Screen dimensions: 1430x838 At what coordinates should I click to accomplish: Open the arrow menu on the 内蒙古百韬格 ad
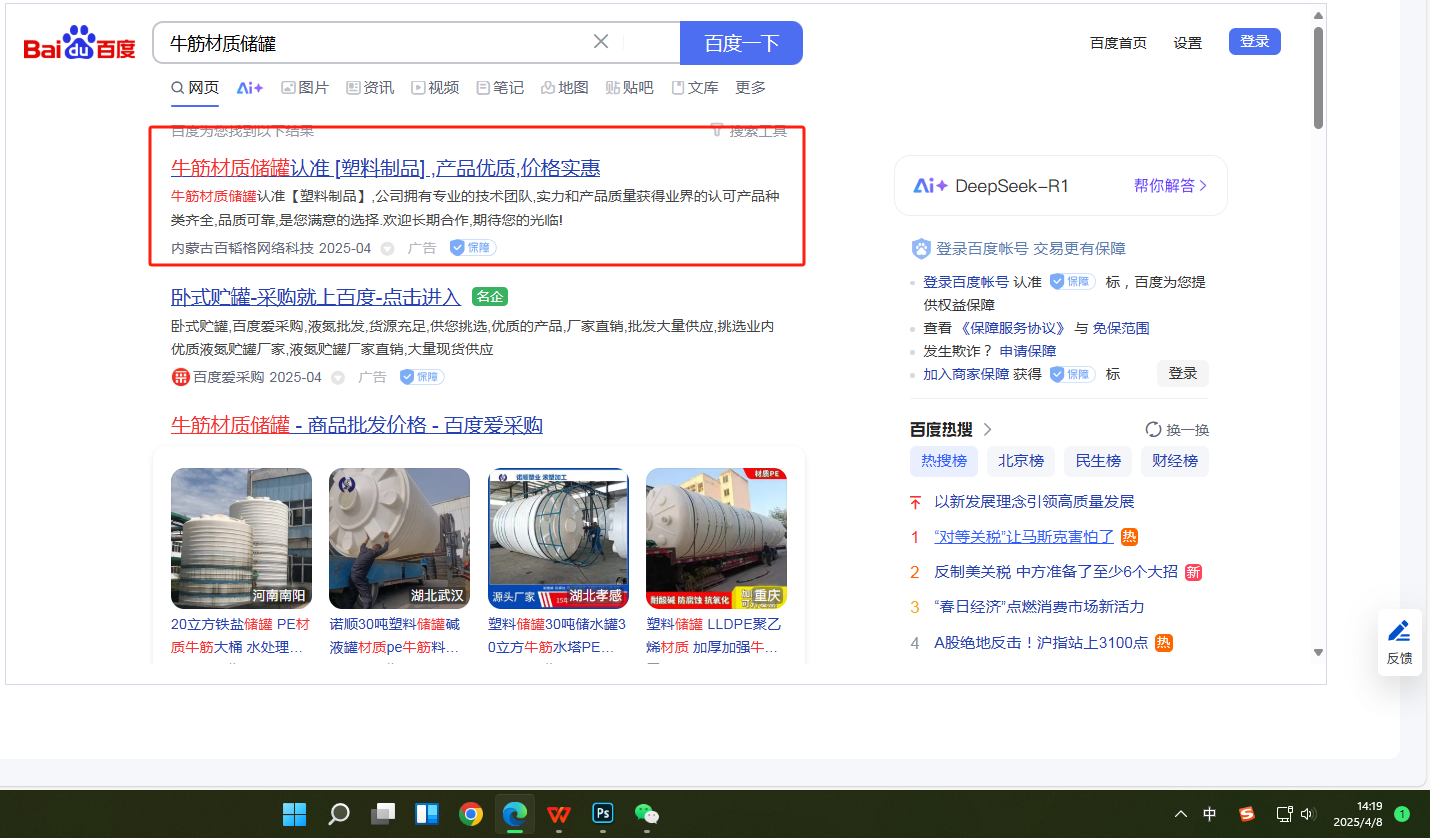point(387,248)
